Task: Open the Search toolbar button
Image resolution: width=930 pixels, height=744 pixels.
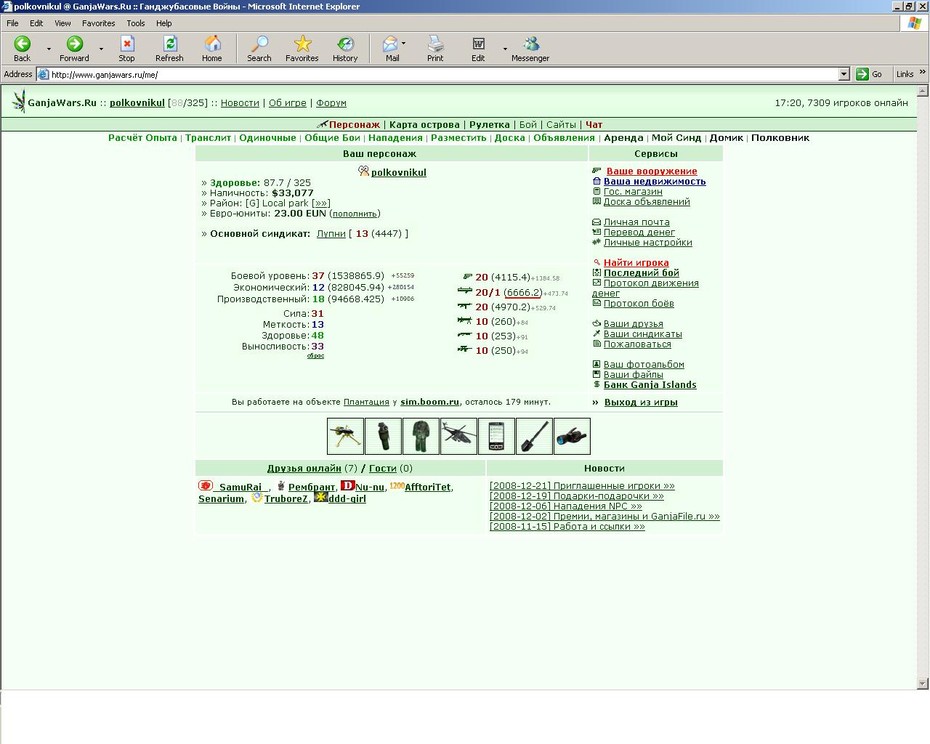Action: click(259, 49)
